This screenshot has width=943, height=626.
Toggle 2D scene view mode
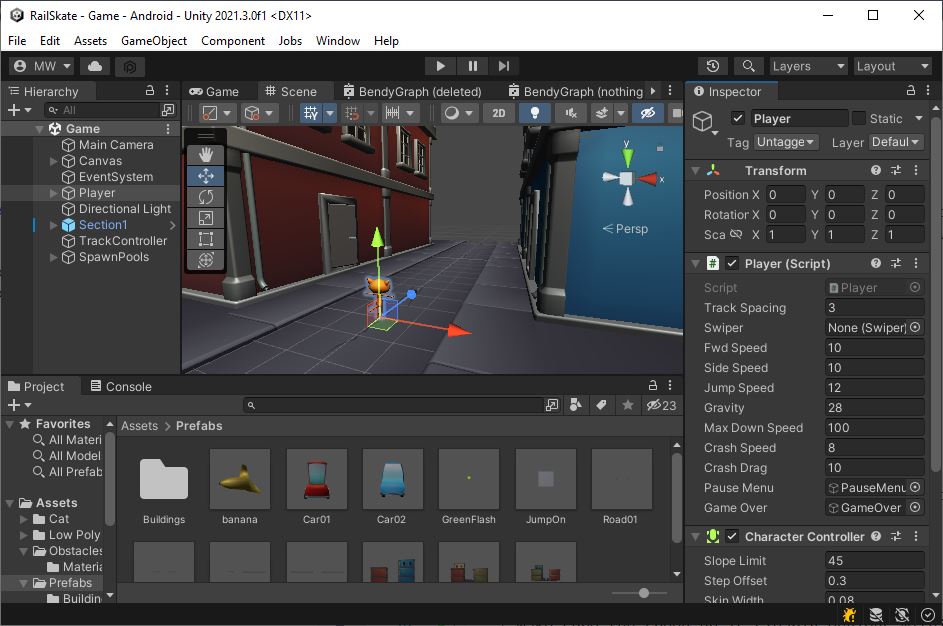click(499, 113)
